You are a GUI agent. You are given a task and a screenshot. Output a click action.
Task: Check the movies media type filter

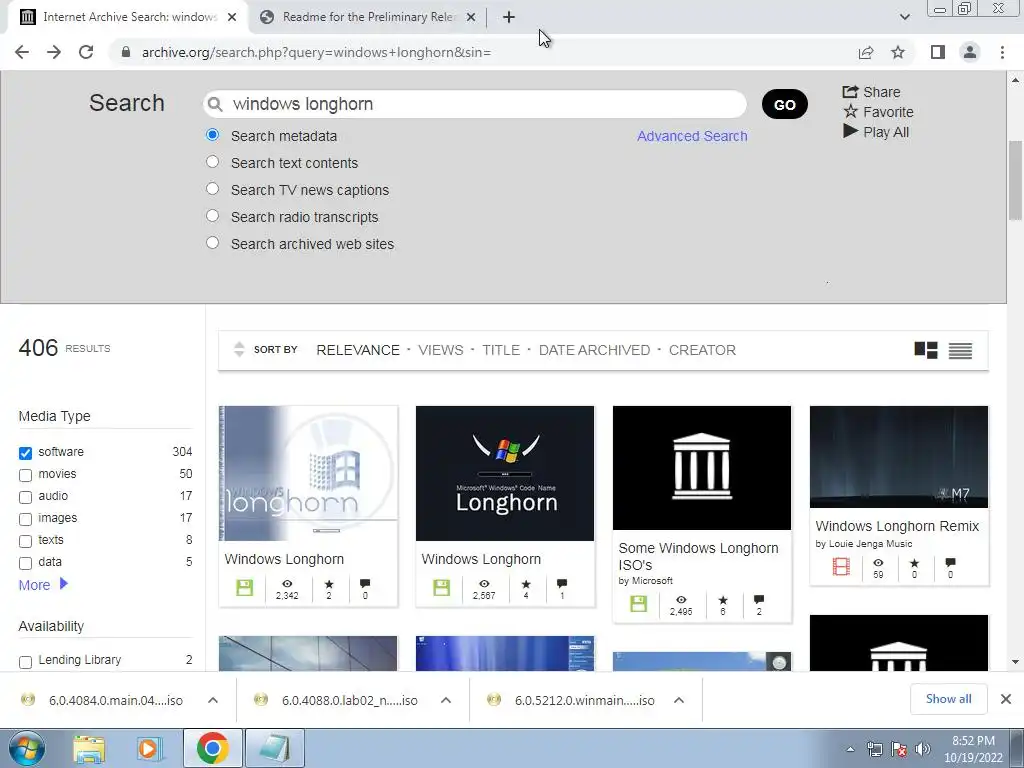point(25,475)
